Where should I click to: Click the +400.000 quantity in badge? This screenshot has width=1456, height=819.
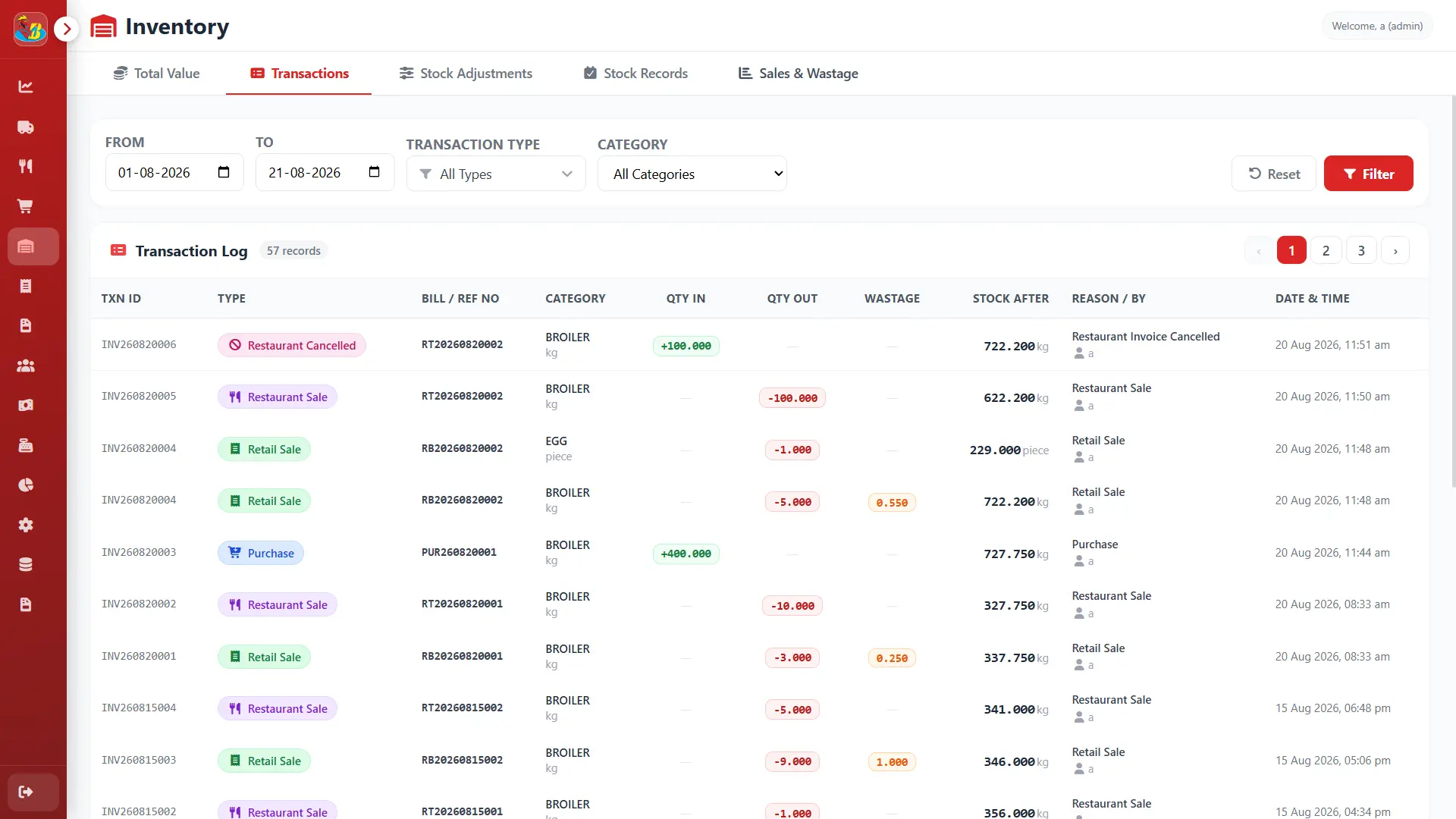coord(686,554)
